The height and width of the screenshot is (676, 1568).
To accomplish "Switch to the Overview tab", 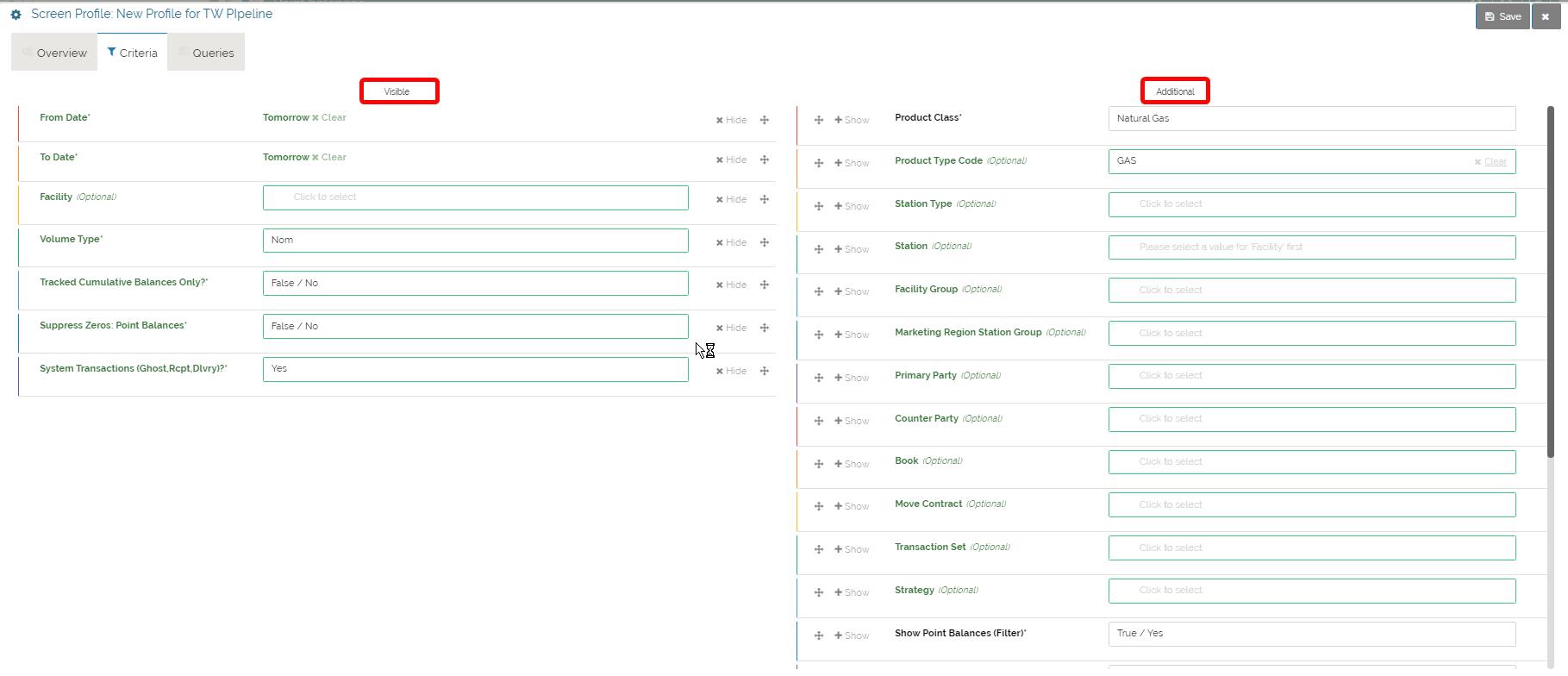I will click(54, 53).
